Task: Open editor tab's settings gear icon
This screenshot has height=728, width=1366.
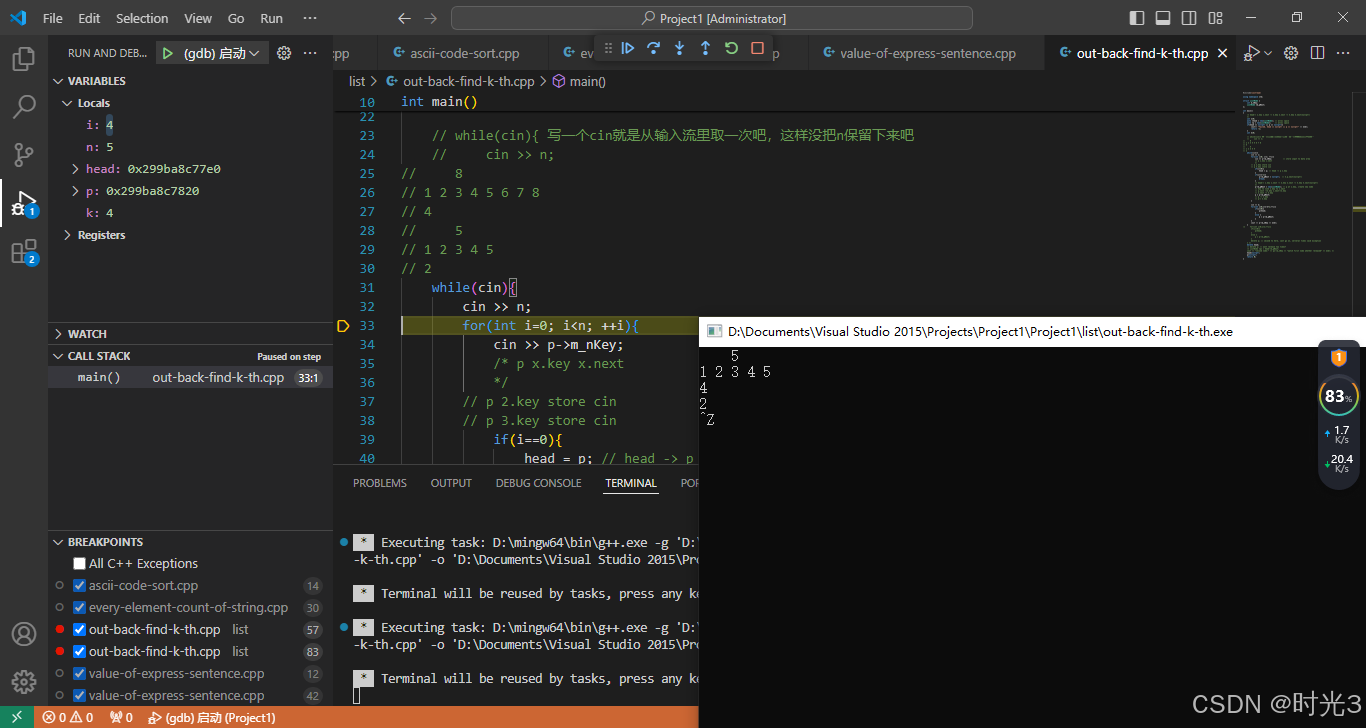Action: (1291, 53)
